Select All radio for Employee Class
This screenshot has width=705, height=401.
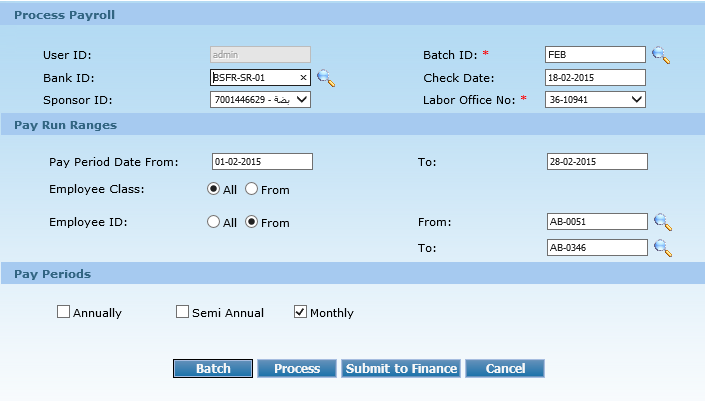pyautogui.click(x=214, y=189)
